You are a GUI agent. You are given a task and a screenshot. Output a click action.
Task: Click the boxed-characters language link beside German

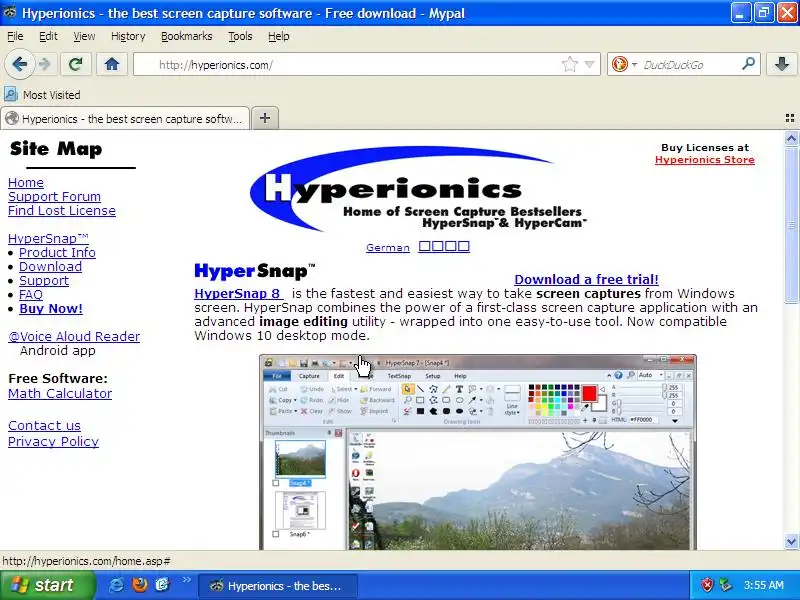[444, 246]
